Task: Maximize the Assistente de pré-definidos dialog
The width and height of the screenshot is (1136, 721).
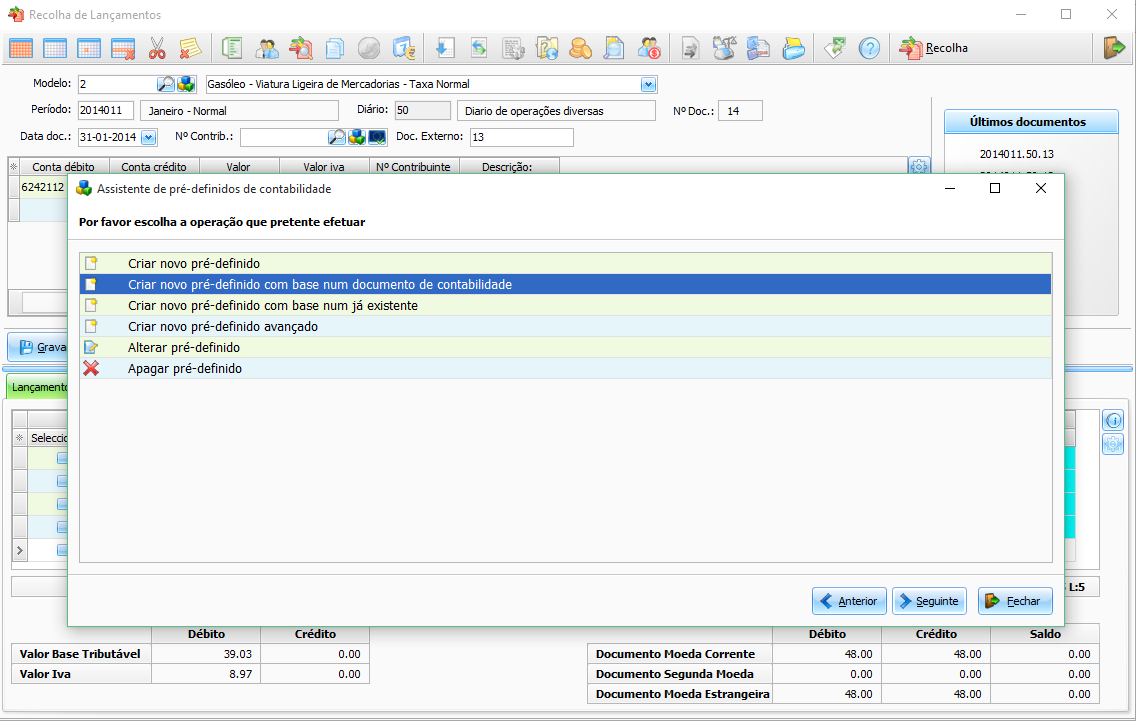Action: (995, 188)
